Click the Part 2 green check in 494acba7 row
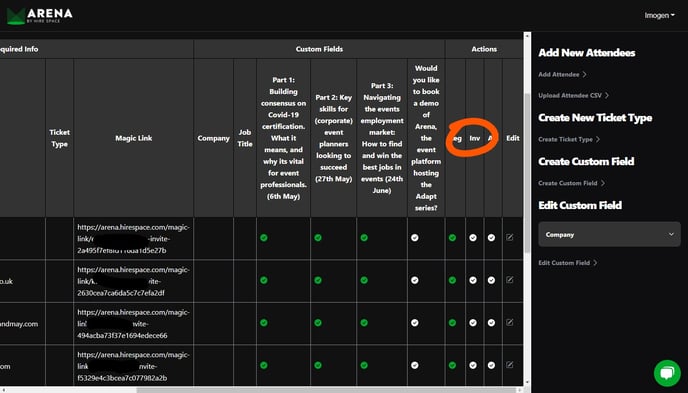This screenshot has width=688, height=393. [x=318, y=323]
